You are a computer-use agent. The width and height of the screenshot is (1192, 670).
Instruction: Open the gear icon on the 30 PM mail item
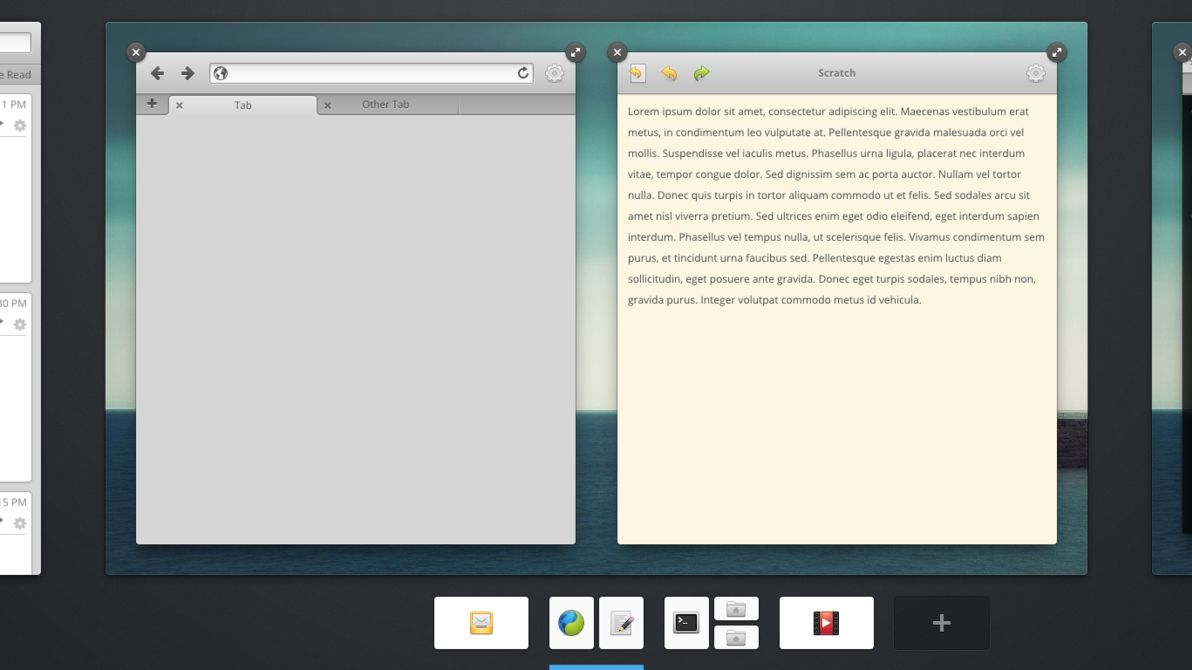click(20, 325)
